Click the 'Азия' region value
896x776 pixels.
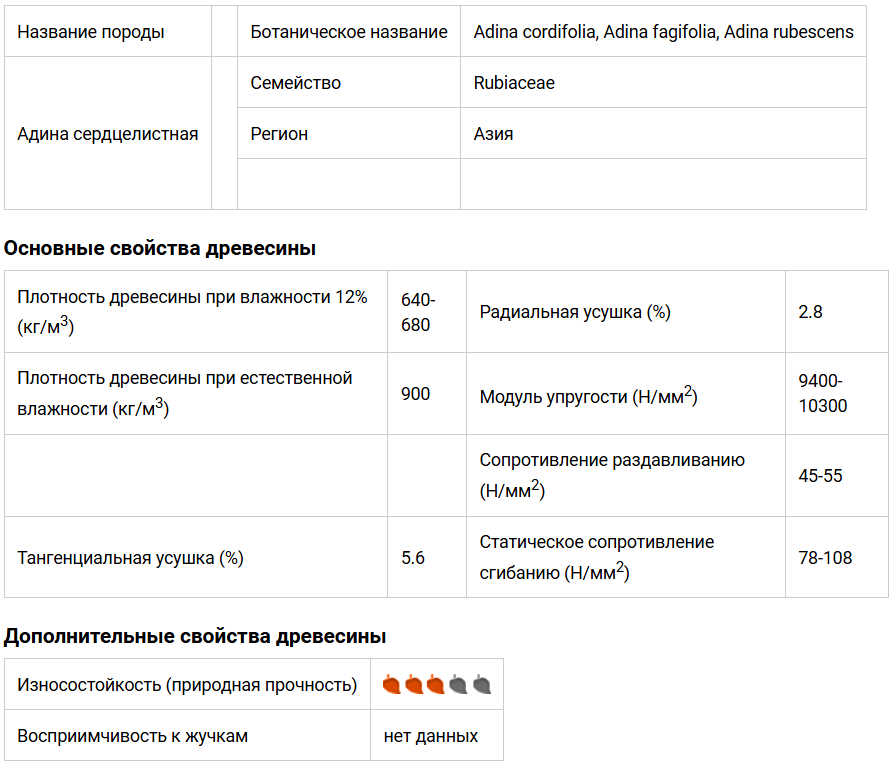493,134
